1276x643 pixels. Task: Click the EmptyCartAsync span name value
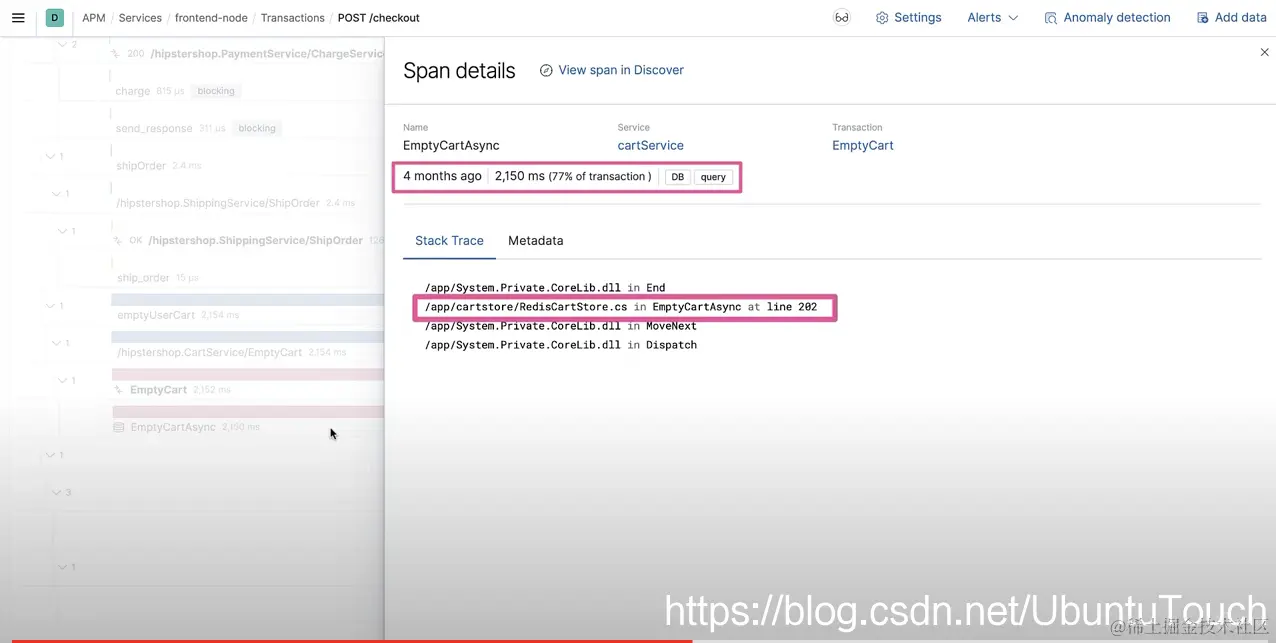point(451,145)
